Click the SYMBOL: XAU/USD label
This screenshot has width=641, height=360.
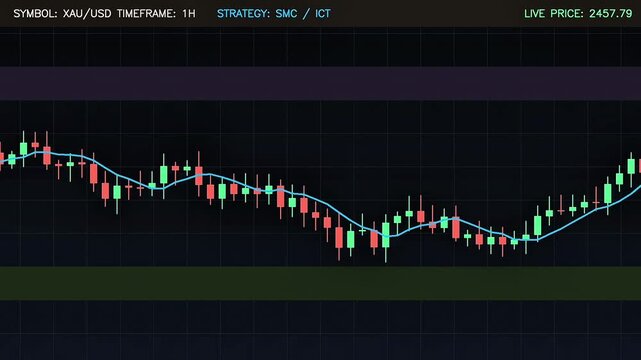[62, 13]
